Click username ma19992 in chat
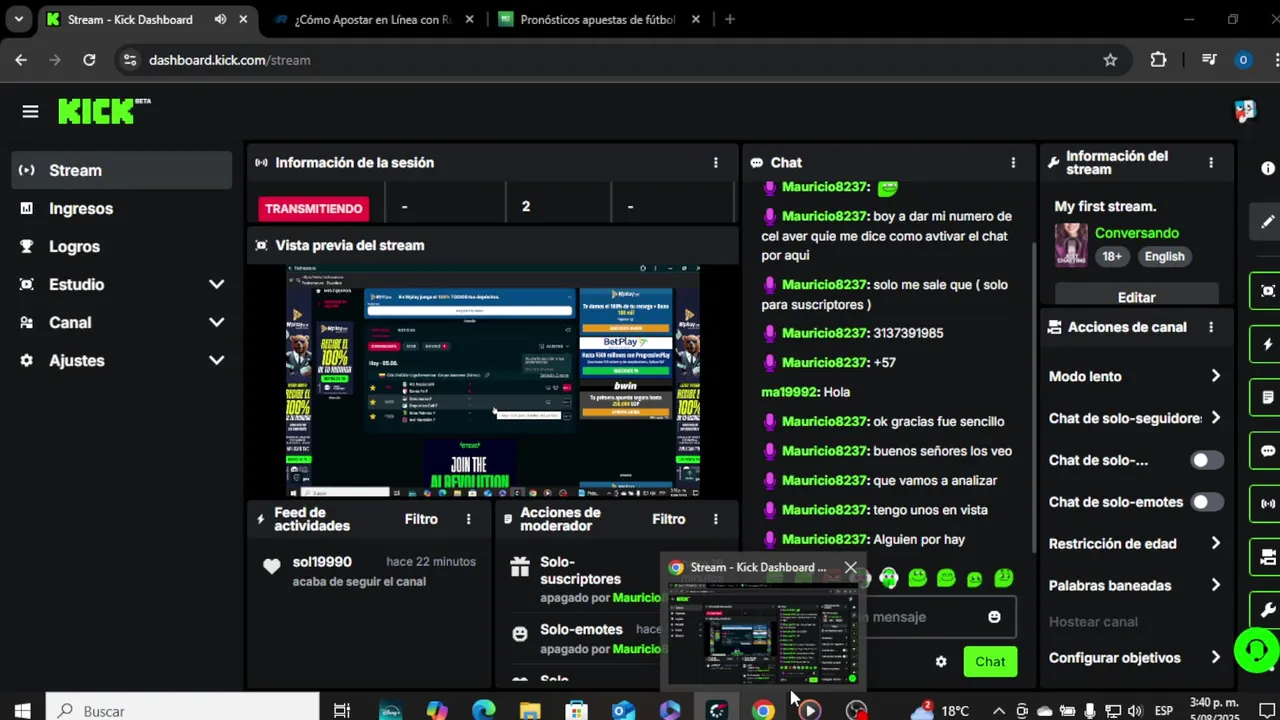 [790, 392]
